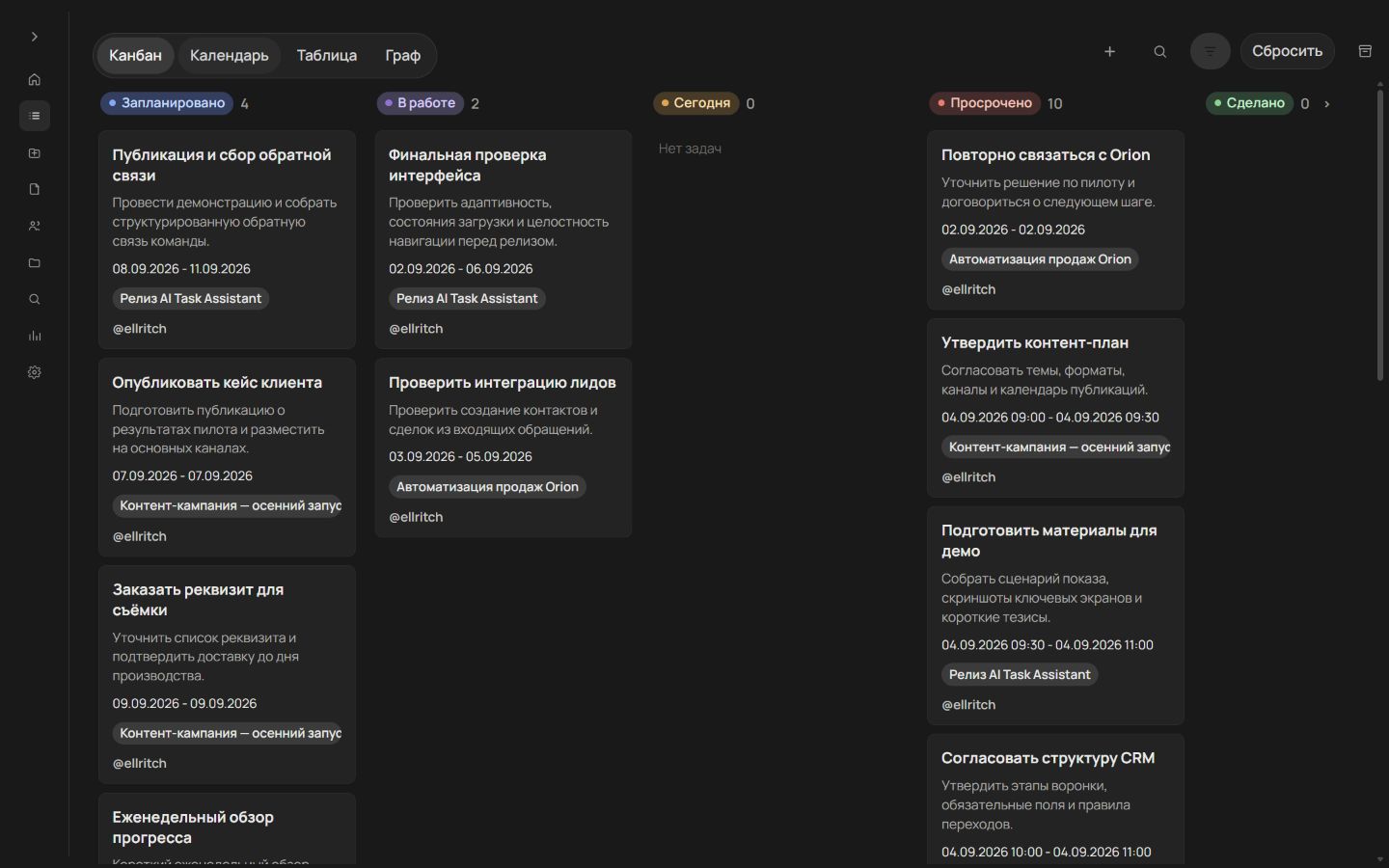The width and height of the screenshot is (1389, 868).
Task: Open the settings gear icon
Action: pos(35,372)
